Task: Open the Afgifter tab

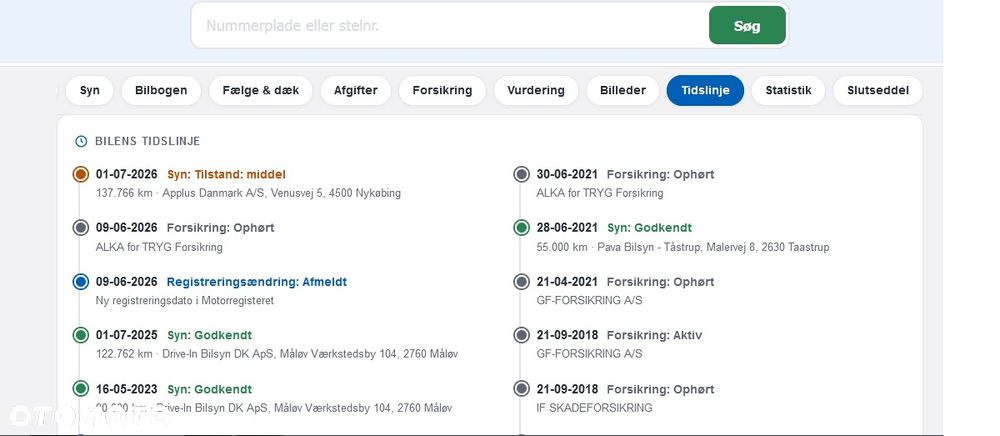Action: click(x=356, y=91)
